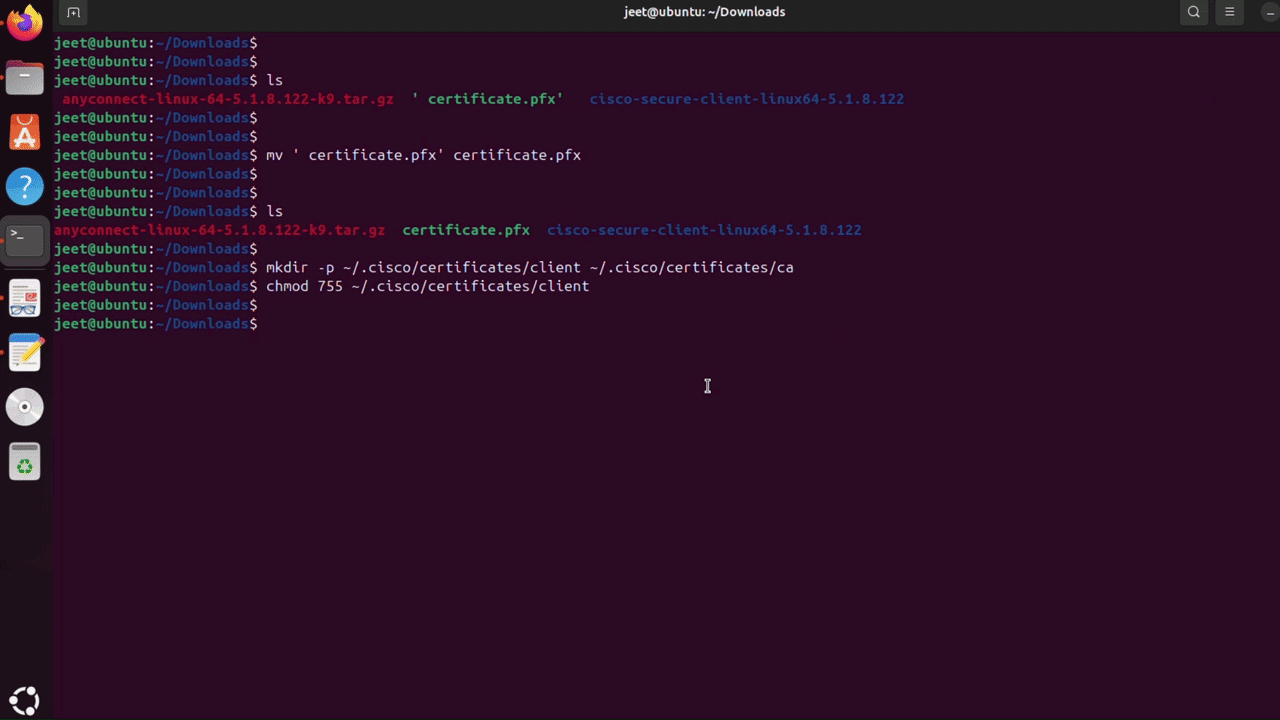The image size is (1280, 720).
Task: Click the mv ' certificate.pfx' command line
Action: tap(423, 155)
